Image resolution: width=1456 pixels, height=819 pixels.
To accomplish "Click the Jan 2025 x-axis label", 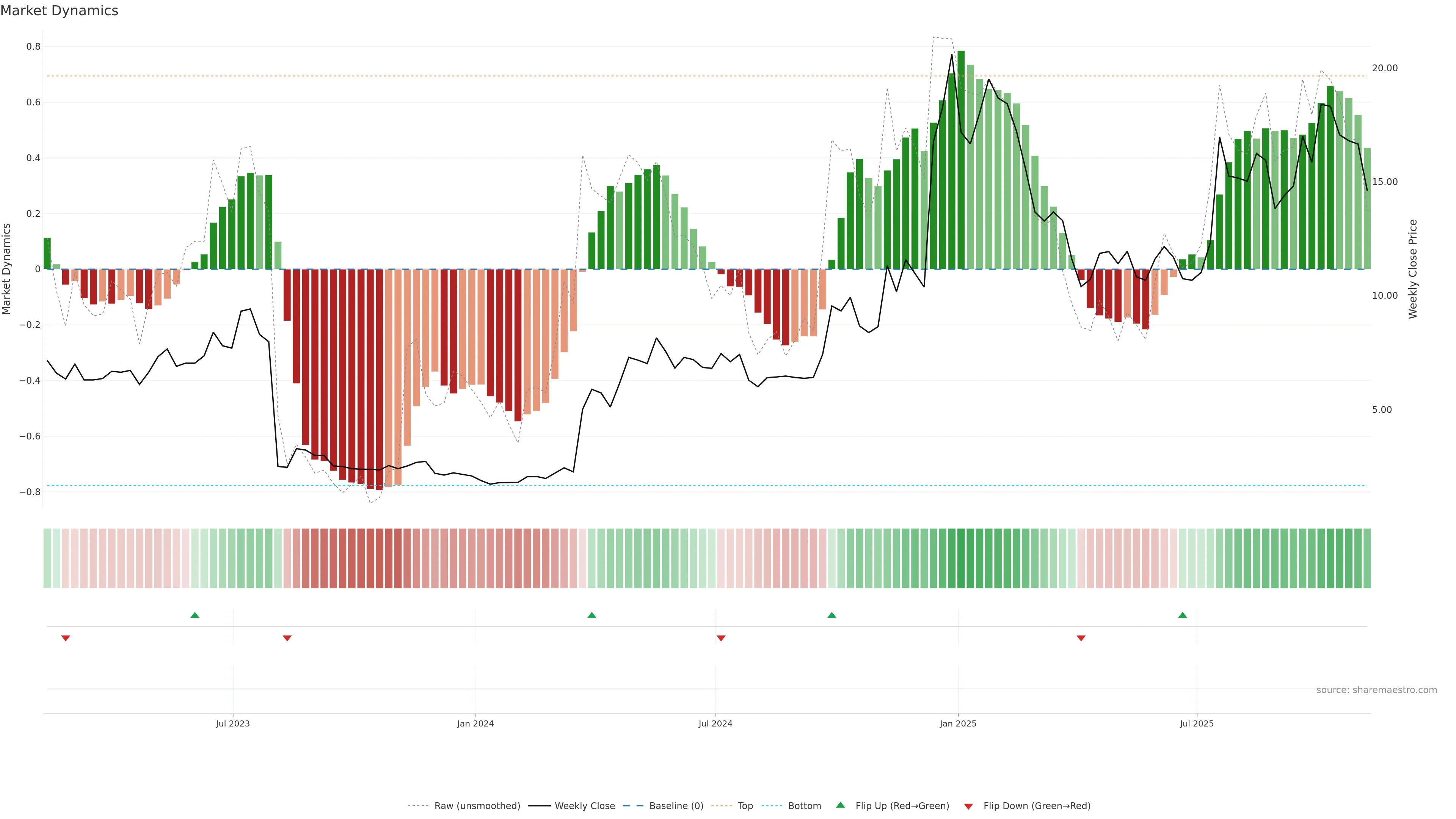I will pyautogui.click(x=957, y=723).
